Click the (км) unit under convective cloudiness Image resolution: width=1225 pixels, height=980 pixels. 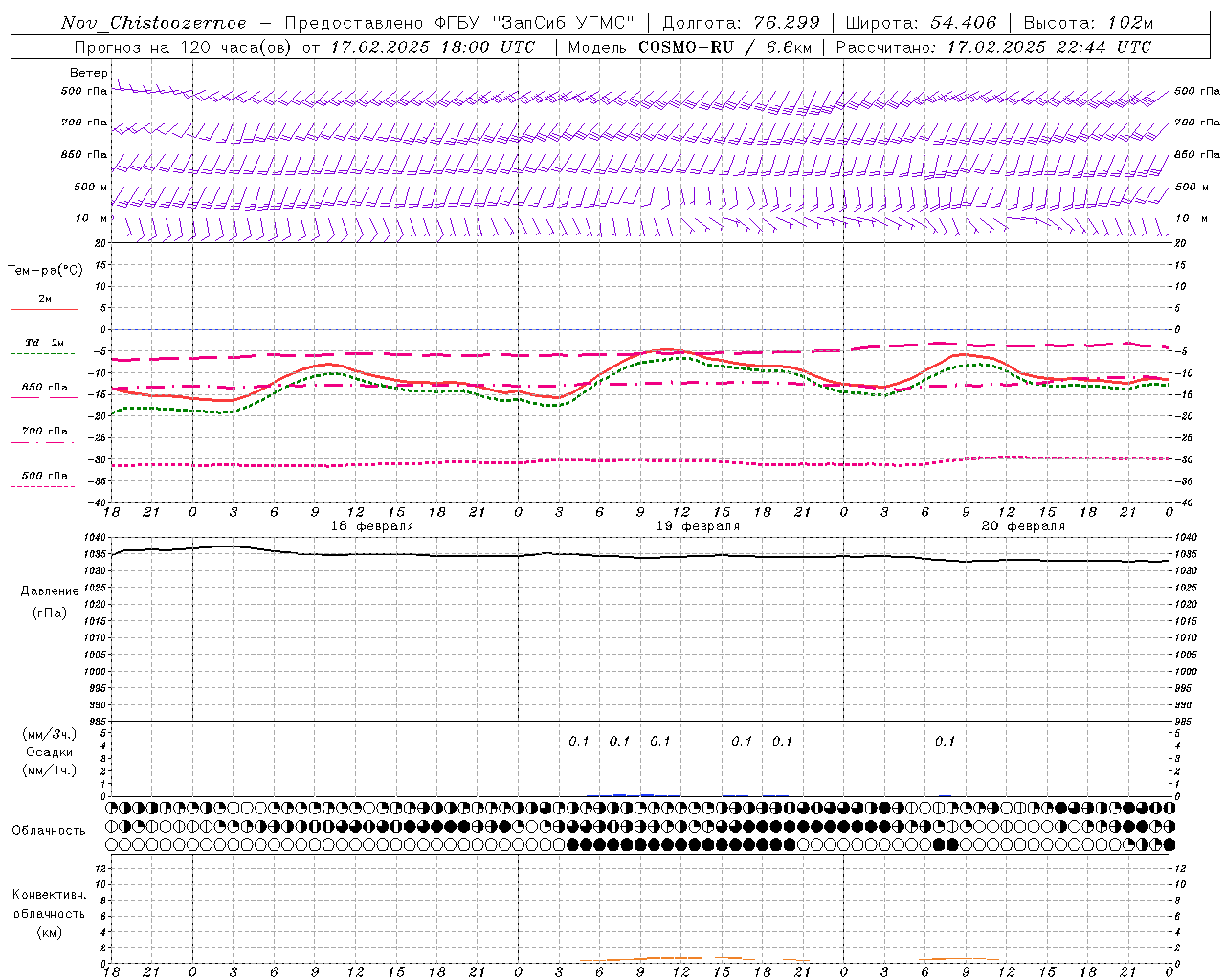coord(49,932)
